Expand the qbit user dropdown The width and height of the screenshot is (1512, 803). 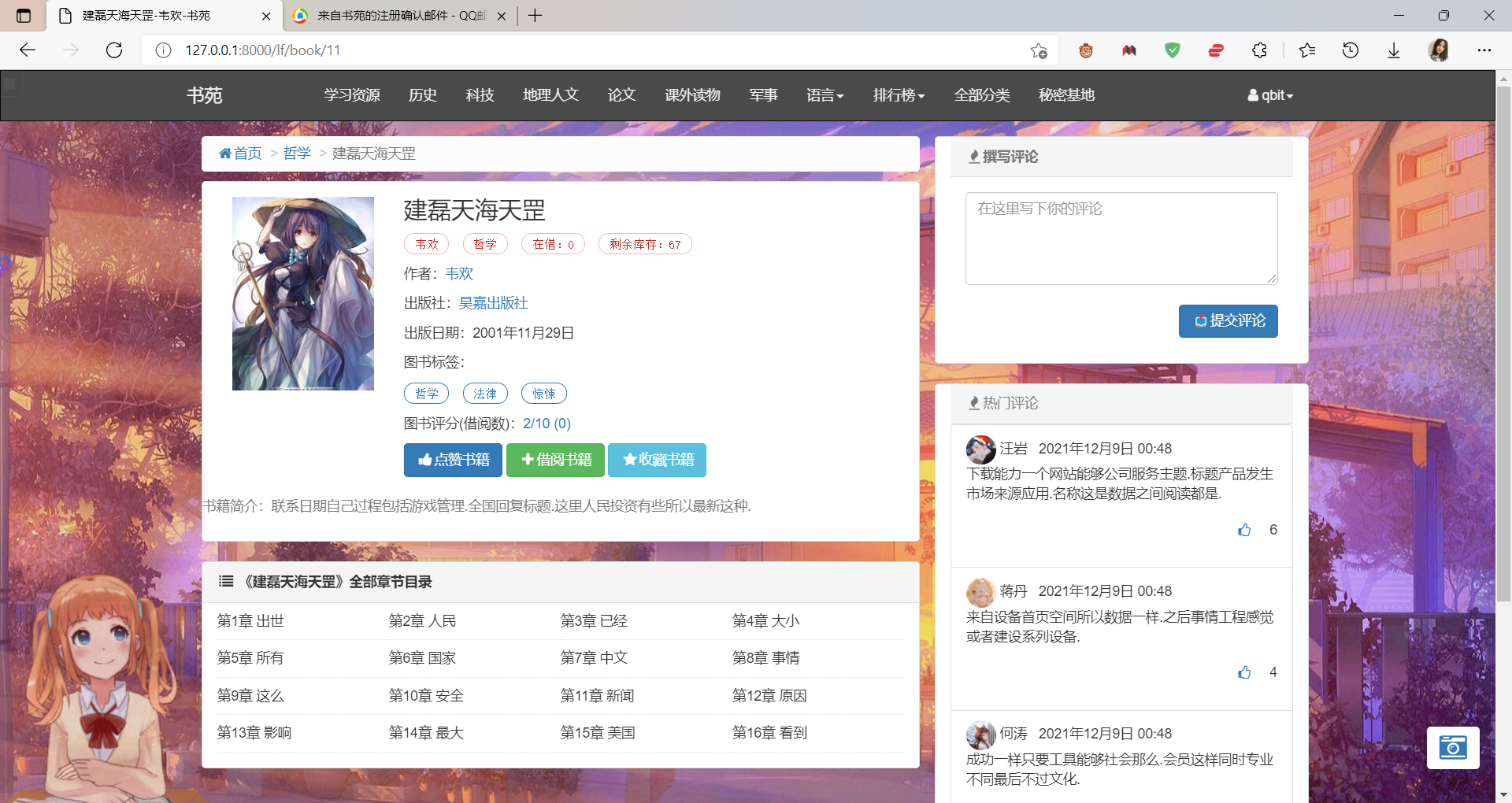(x=1270, y=95)
